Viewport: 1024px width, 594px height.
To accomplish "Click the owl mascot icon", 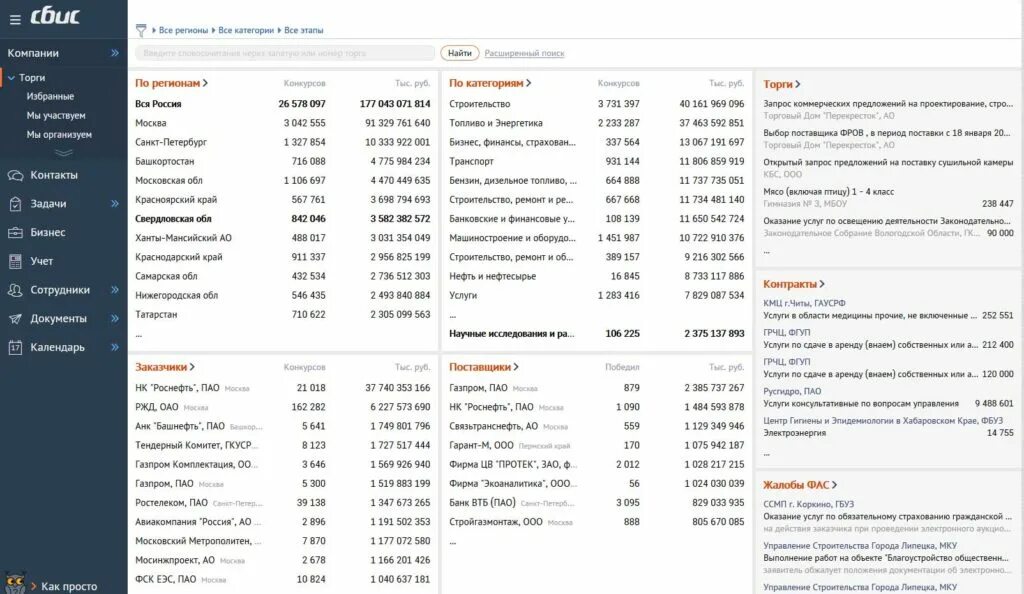I will 14,582.
